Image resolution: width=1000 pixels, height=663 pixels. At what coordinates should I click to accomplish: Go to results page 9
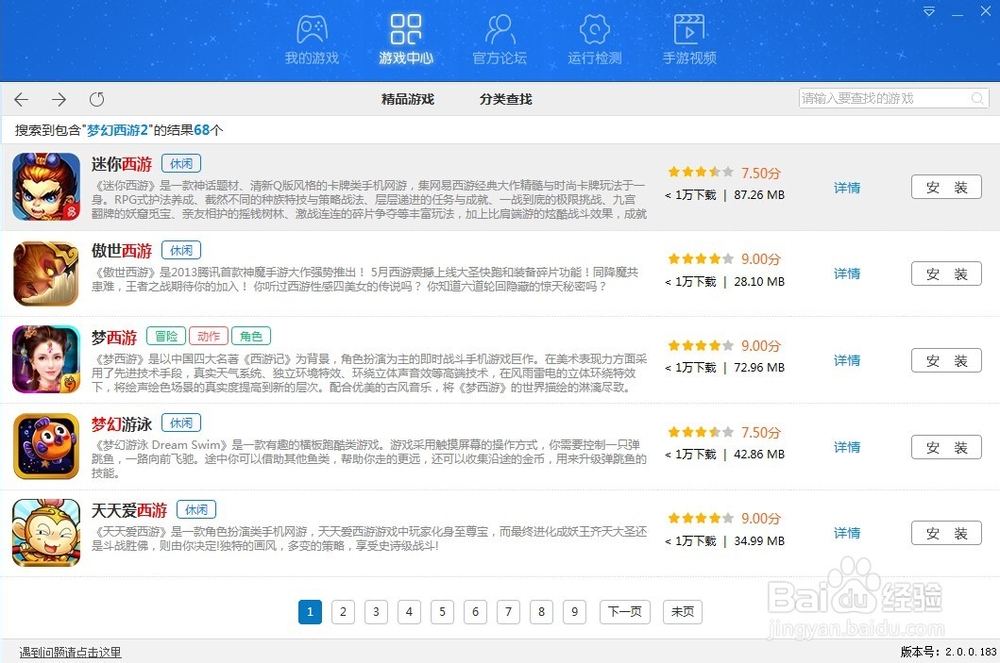click(575, 612)
